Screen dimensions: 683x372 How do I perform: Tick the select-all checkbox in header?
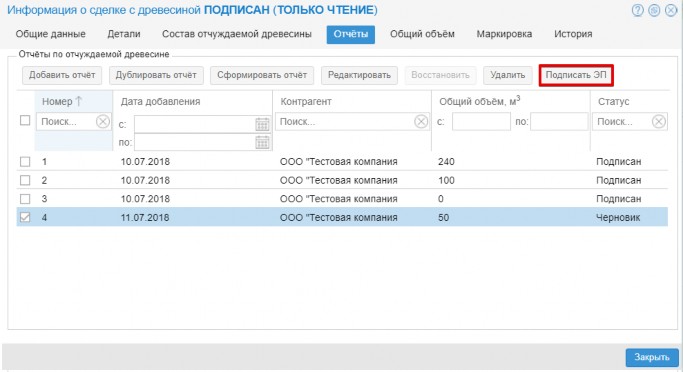(x=25, y=120)
